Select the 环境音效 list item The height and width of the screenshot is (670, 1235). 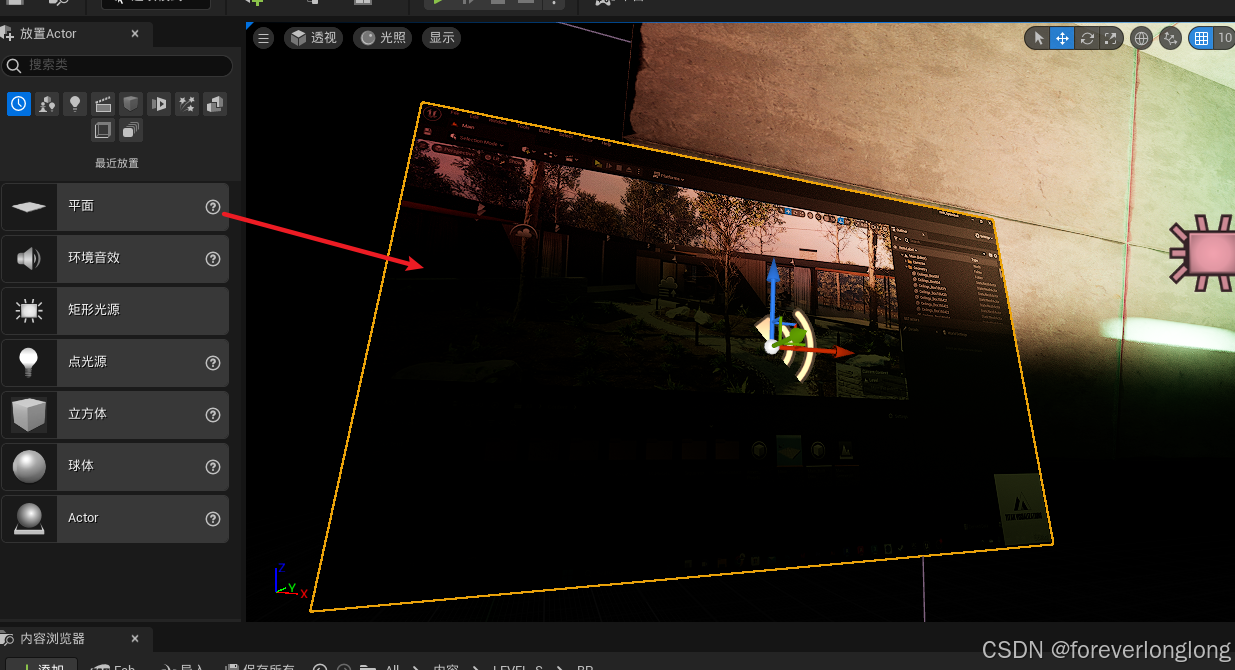point(115,259)
